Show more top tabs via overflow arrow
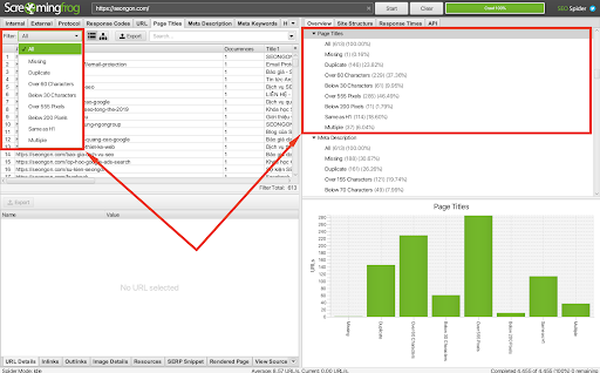The height and width of the screenshot is (373, 600). (x=293, y=23)
